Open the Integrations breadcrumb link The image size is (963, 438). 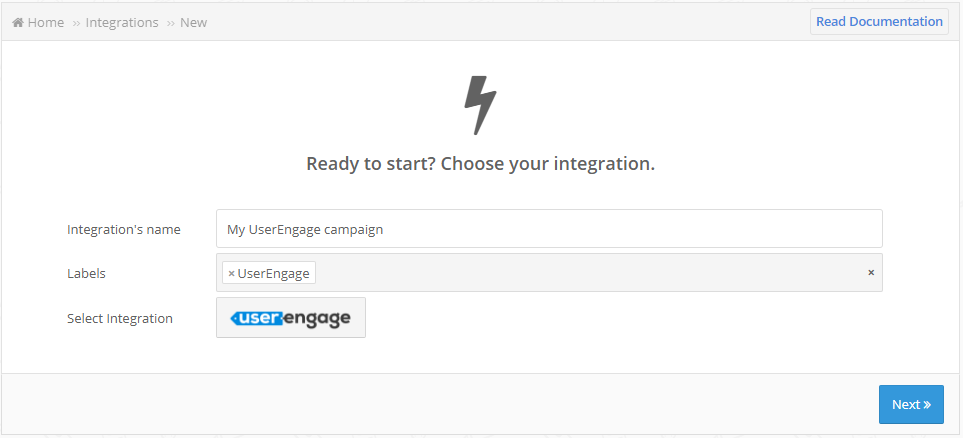pyautogui.click(x=122, y=23)
